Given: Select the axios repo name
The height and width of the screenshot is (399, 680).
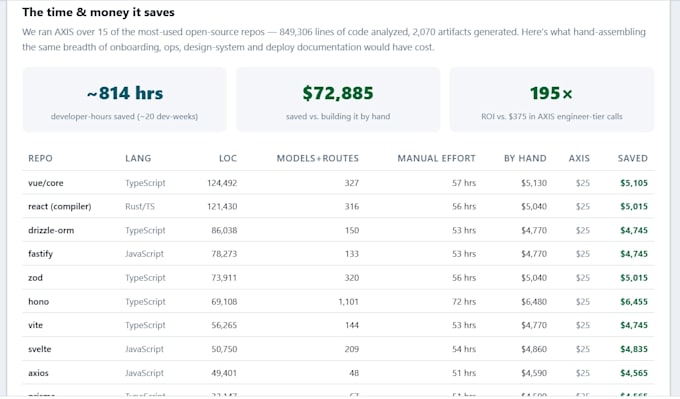Looking at the screenshot, I should click(39, 373).
